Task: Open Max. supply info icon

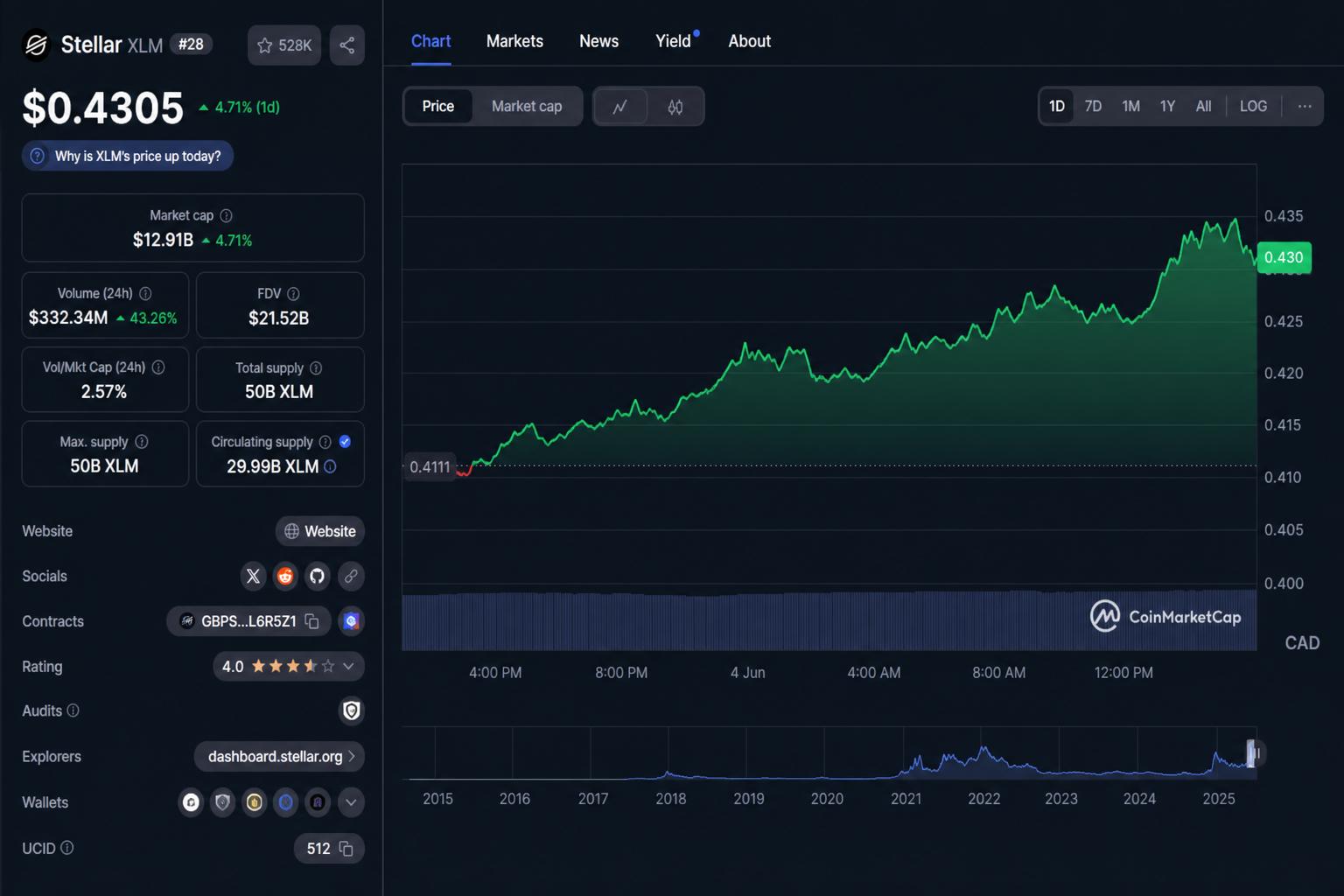Action: click(142, 442)
